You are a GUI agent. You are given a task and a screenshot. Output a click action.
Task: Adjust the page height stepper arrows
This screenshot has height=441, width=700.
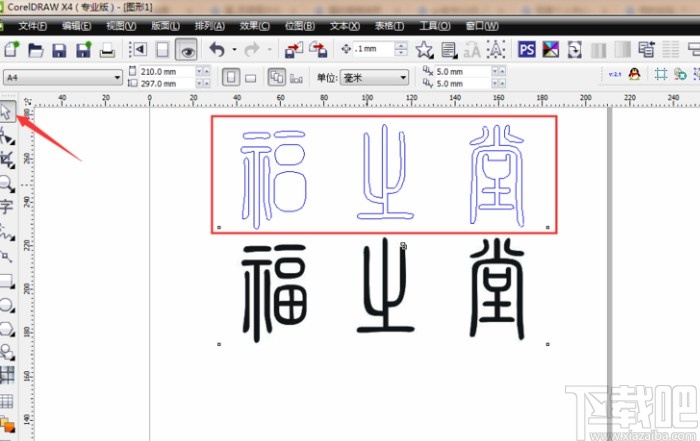(202, 83)
